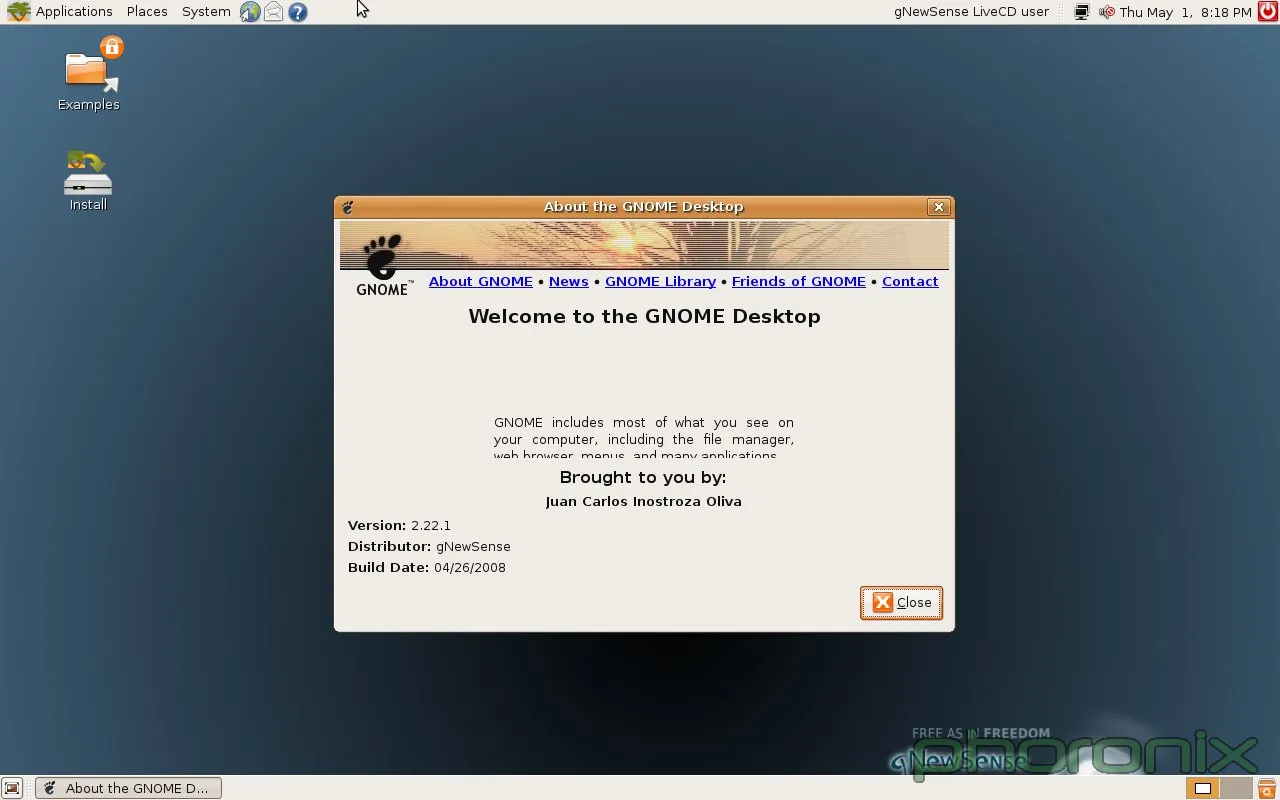Click the name Juan Carlos Inostroza Oliva
This screenshot has width=1280, height=800.
pyautogui.click(x=644, y=502)
